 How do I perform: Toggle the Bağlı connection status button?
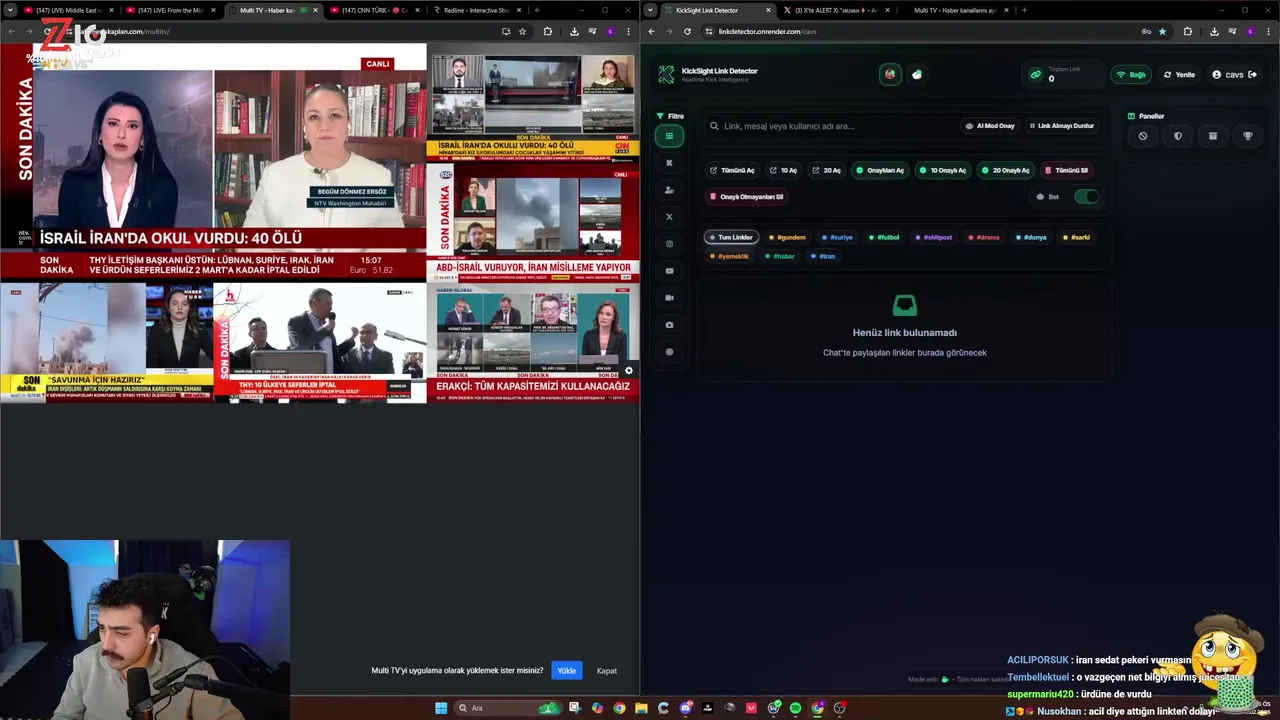click(x=1131, y=75)
